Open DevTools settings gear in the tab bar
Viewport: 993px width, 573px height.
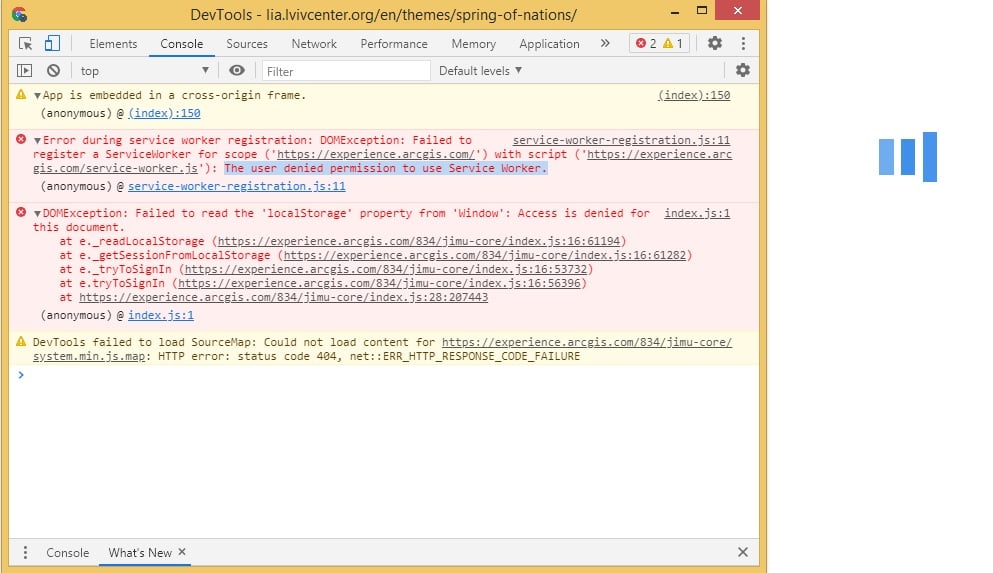[x=714, y=43]
